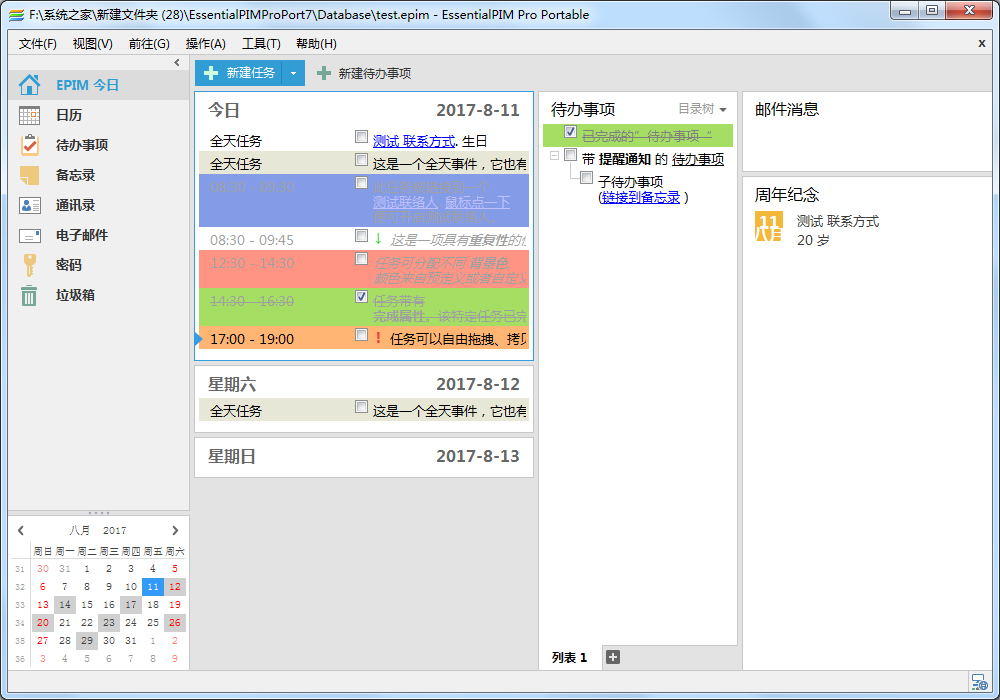Viewport: 1000px width, 700px height.
Task: Tick checkbox of the 17:00 - 19:00 orange task
Action: [x=362, y=335]
